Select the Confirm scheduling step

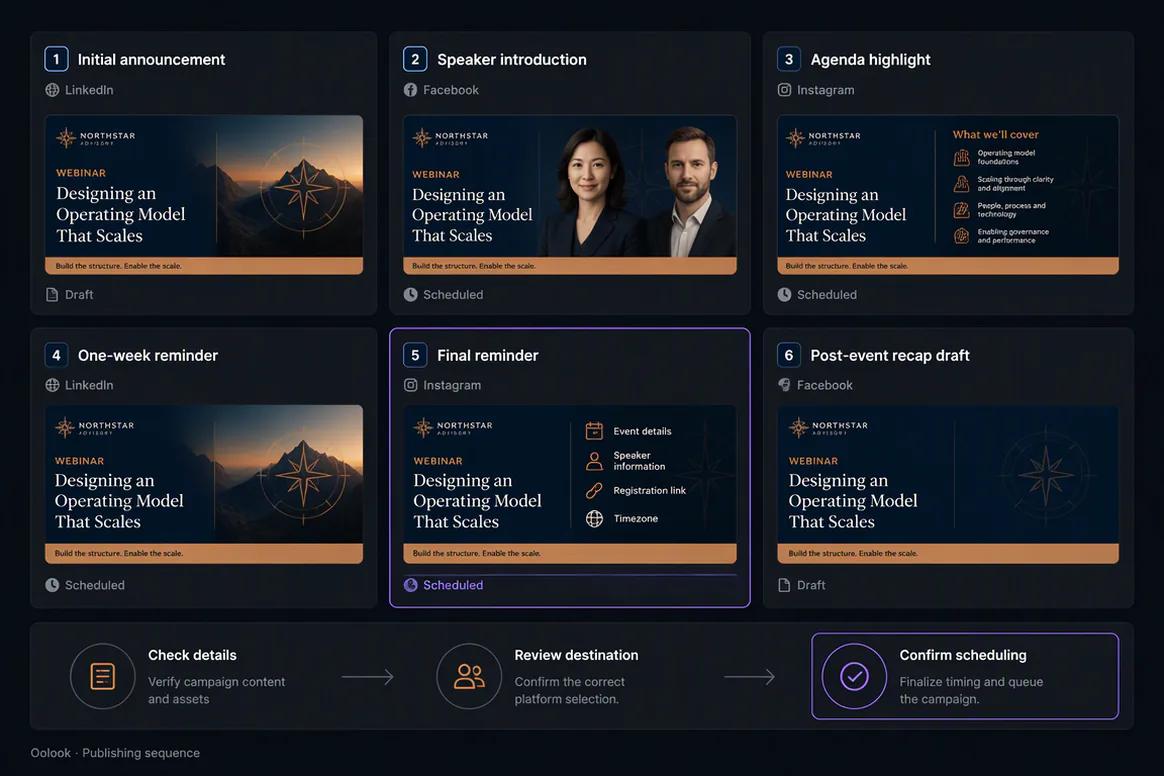[x=965, y=676]
